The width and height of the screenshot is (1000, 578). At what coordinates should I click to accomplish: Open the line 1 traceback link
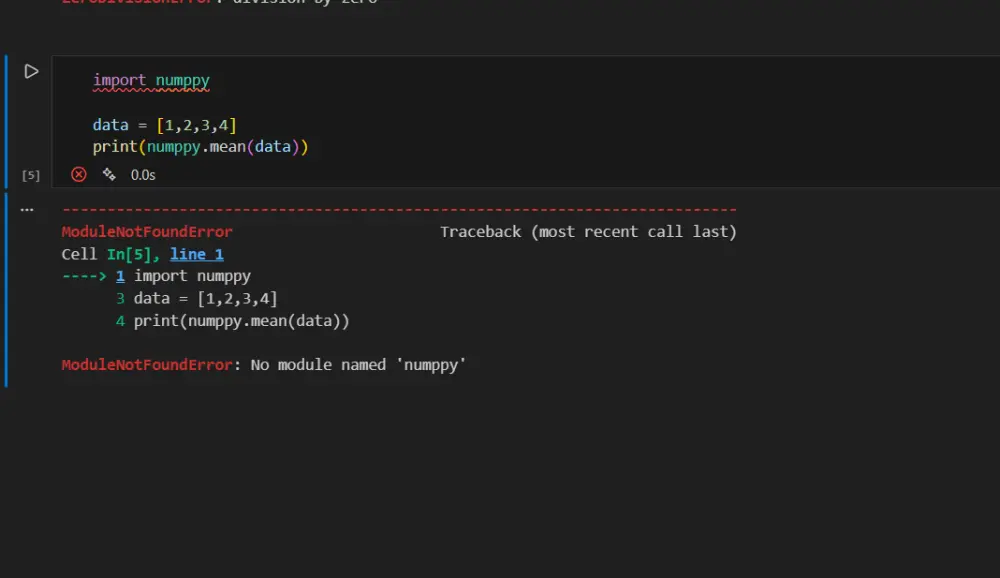(197, 253)
